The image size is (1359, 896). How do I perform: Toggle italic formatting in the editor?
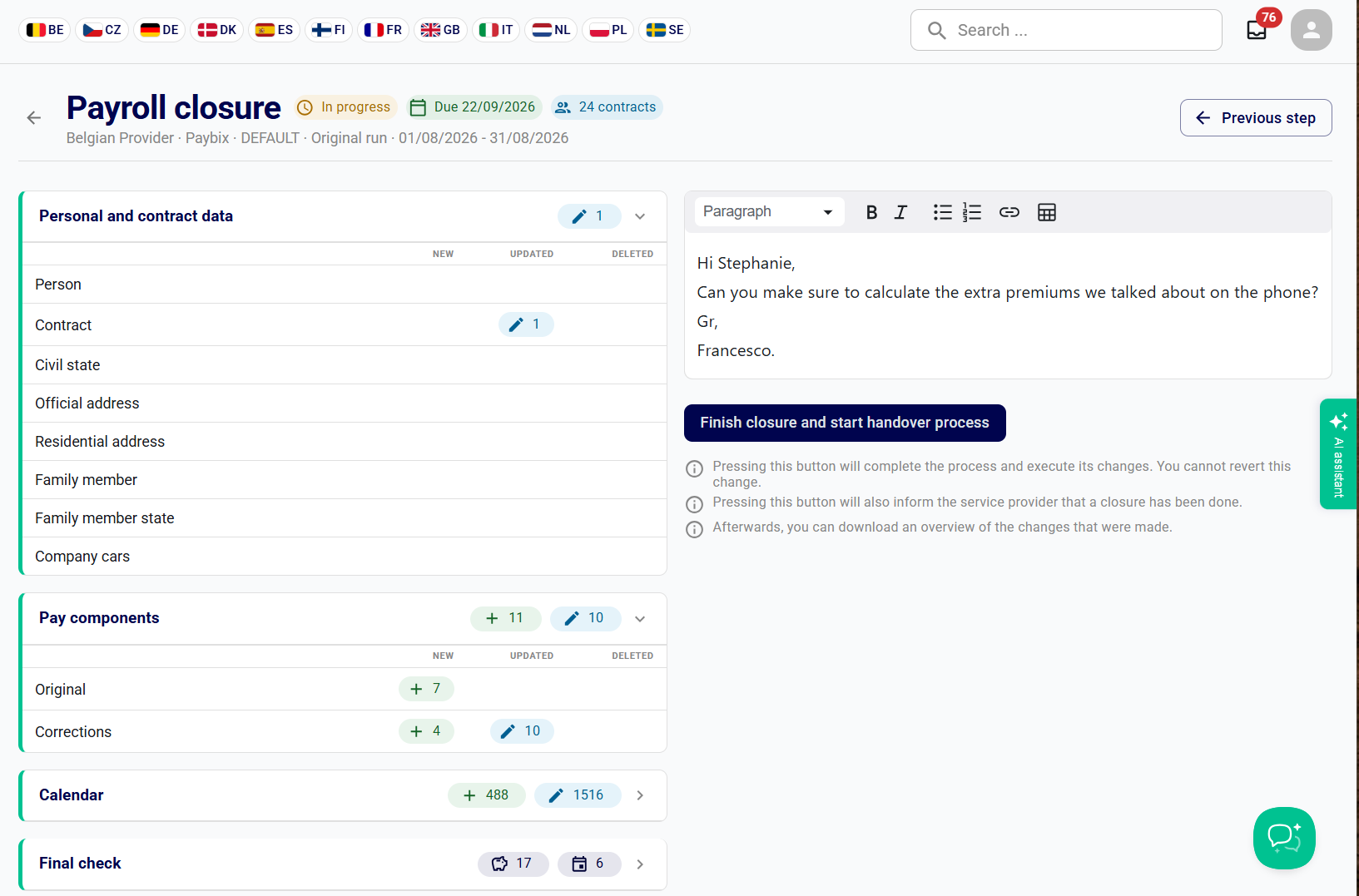pos(900,212)
